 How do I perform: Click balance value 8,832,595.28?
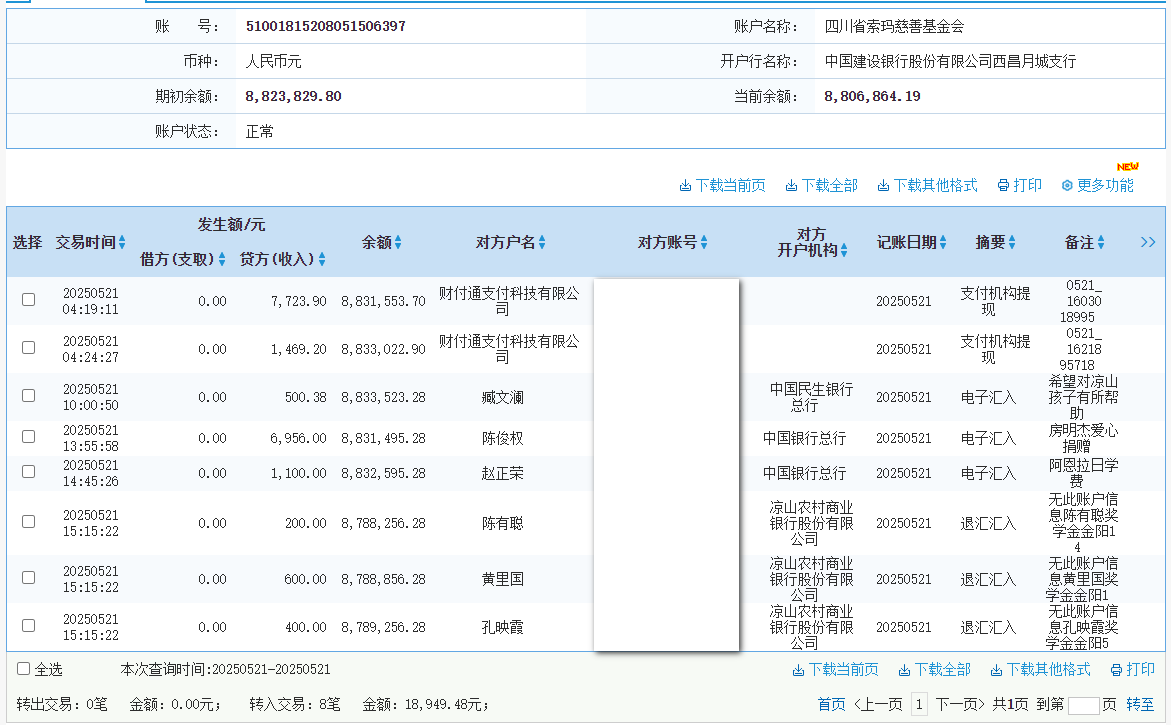[383, 473]
